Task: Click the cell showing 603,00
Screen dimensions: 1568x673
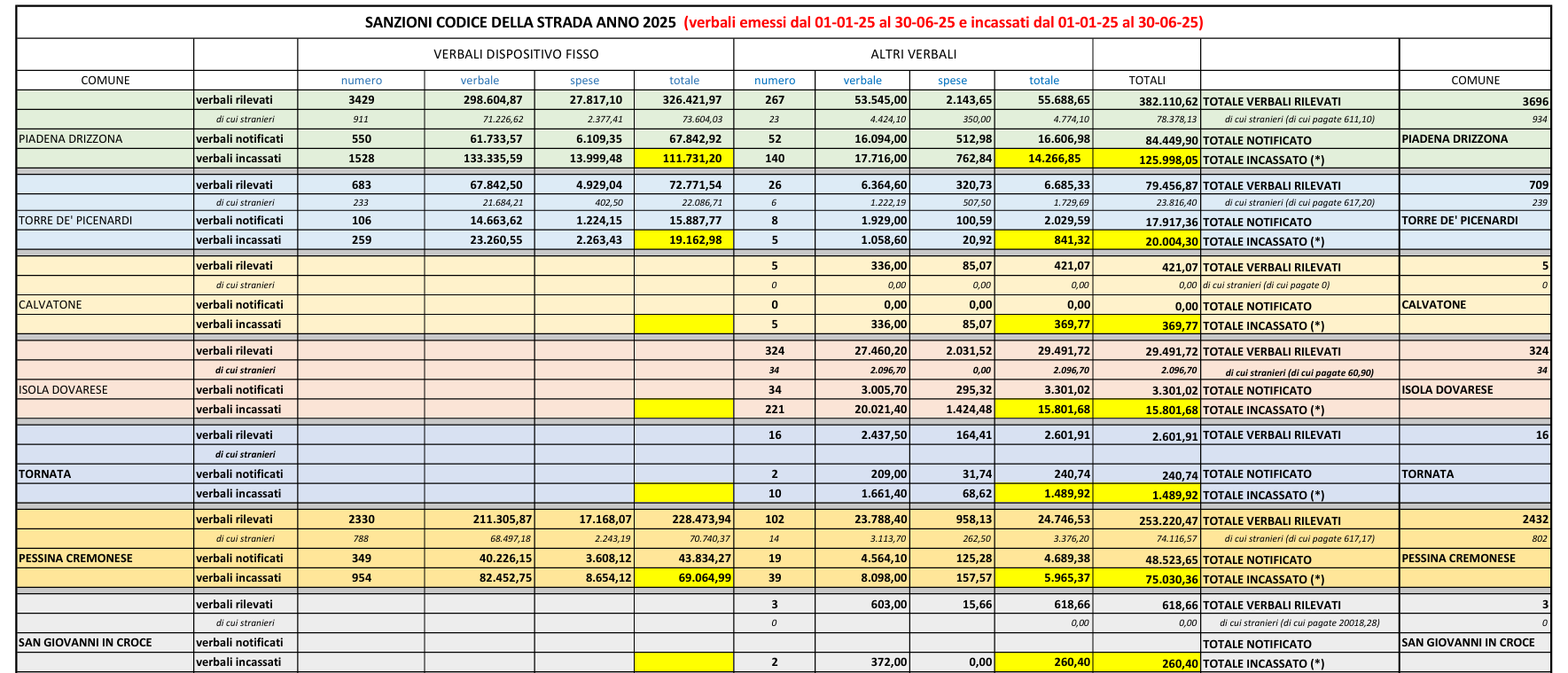Action: click(x=862, y=604)
